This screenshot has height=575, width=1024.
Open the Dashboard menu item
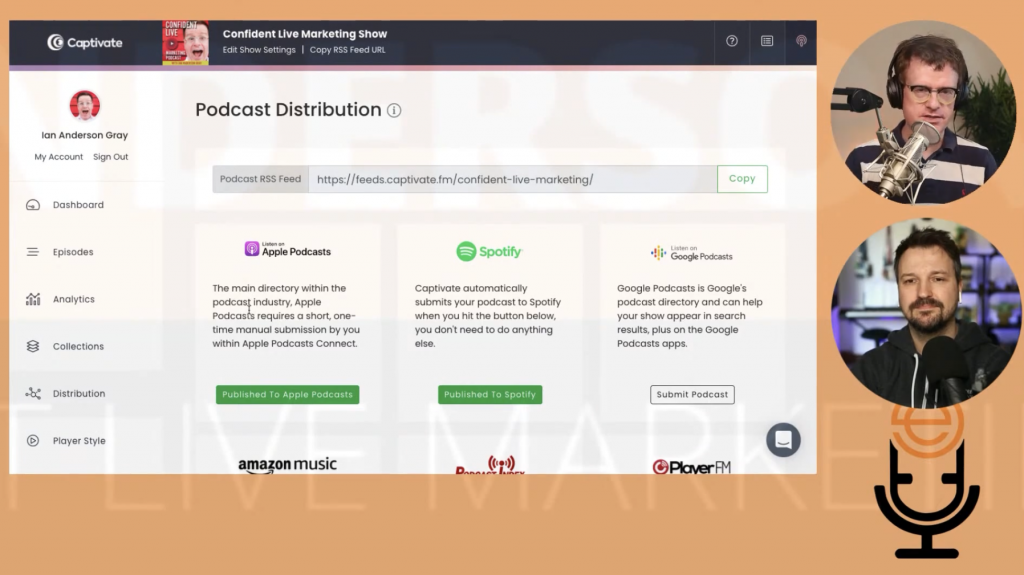click(78, 205)
